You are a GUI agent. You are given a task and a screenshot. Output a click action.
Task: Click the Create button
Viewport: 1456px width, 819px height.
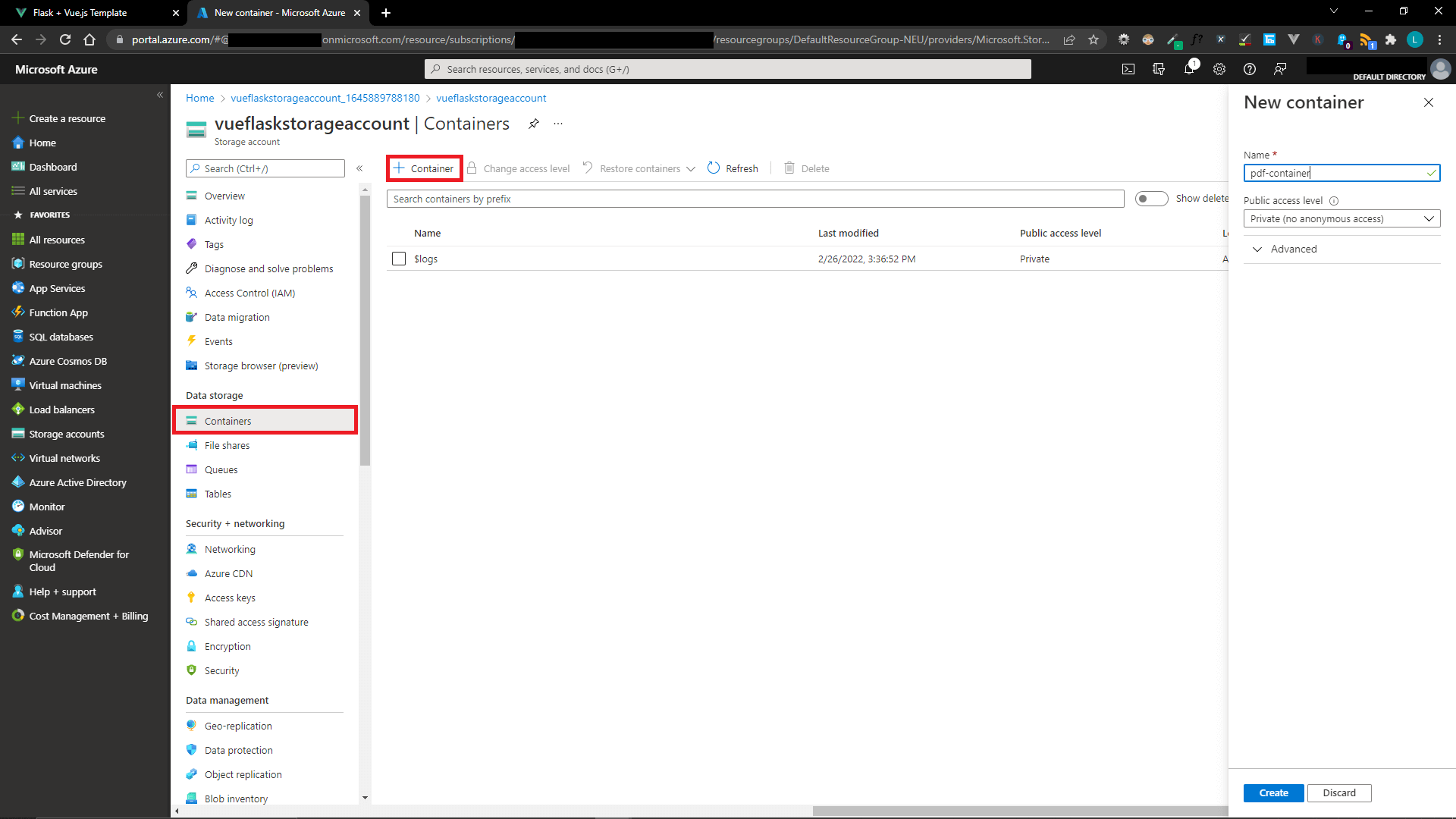(1273, 792)
